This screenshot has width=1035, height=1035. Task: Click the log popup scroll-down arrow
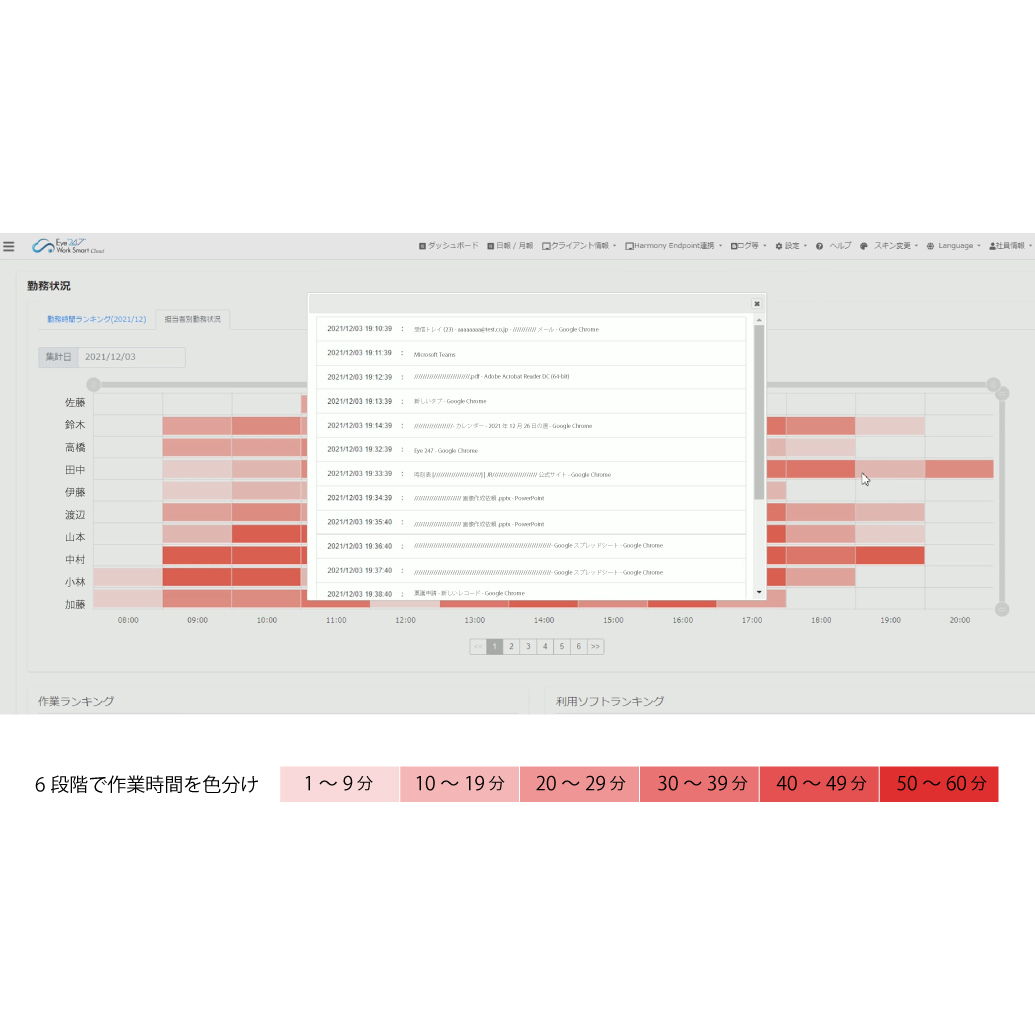point(759,593)
